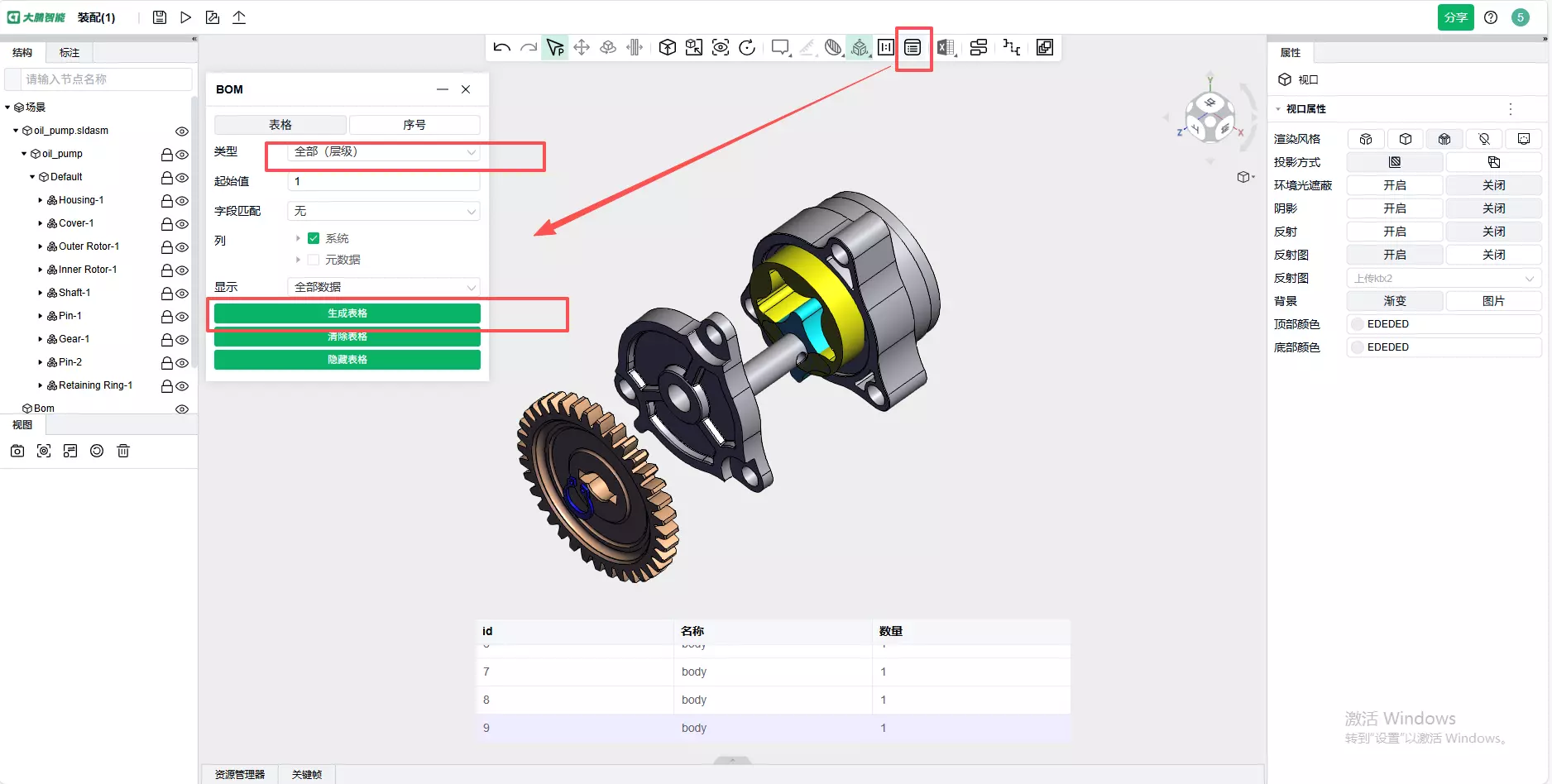
Task: Click the Excel export icon
Action: tap(946, 48)
